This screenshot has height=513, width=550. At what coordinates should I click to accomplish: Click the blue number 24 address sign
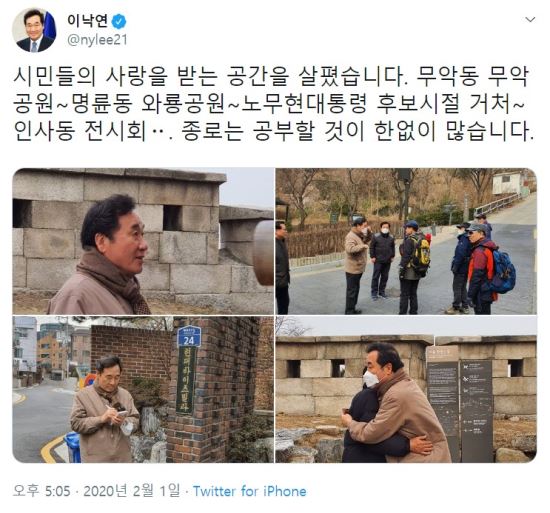[189, 336]
